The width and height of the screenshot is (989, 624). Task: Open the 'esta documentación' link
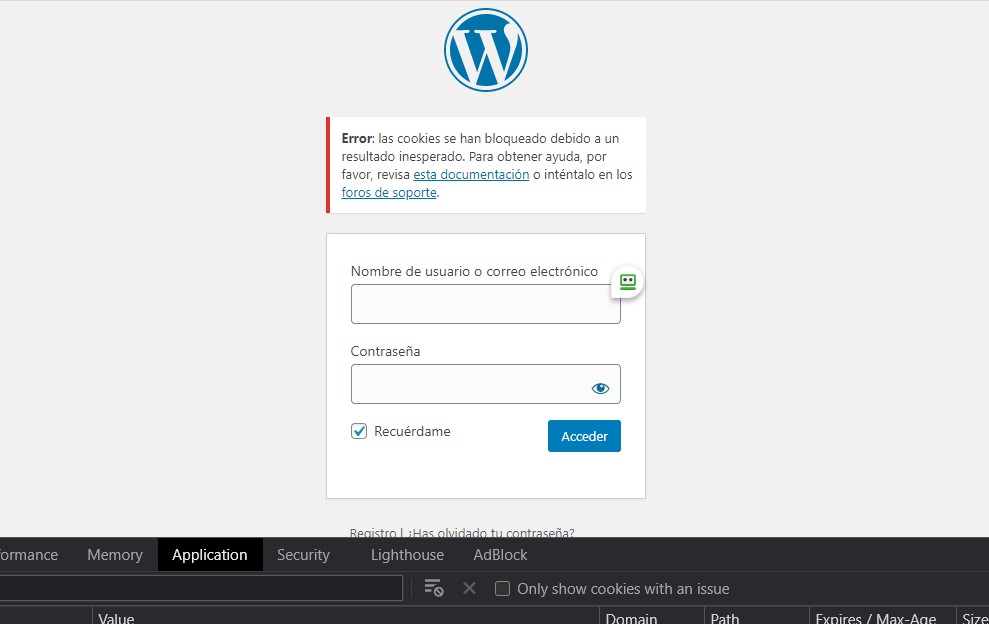471,174
